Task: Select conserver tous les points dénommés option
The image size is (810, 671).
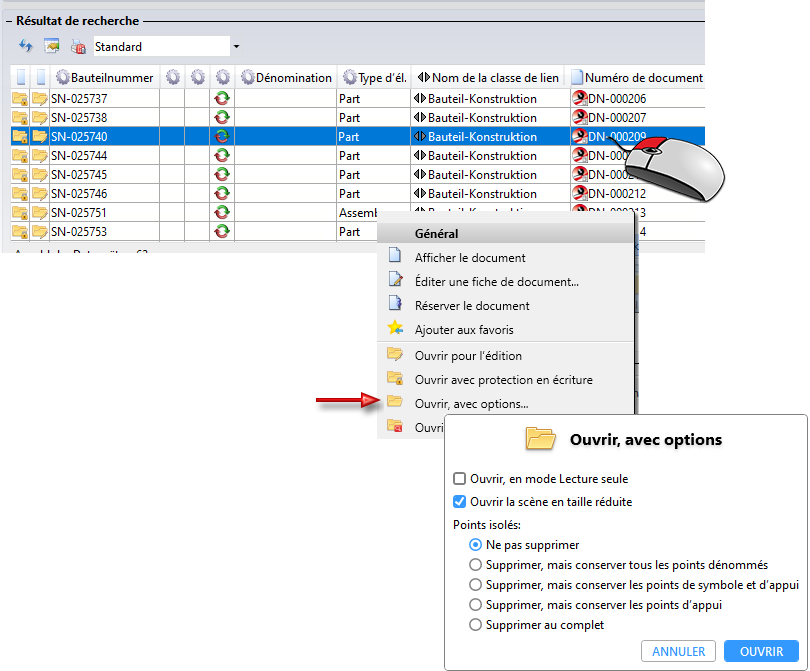Action: (475, 565)
